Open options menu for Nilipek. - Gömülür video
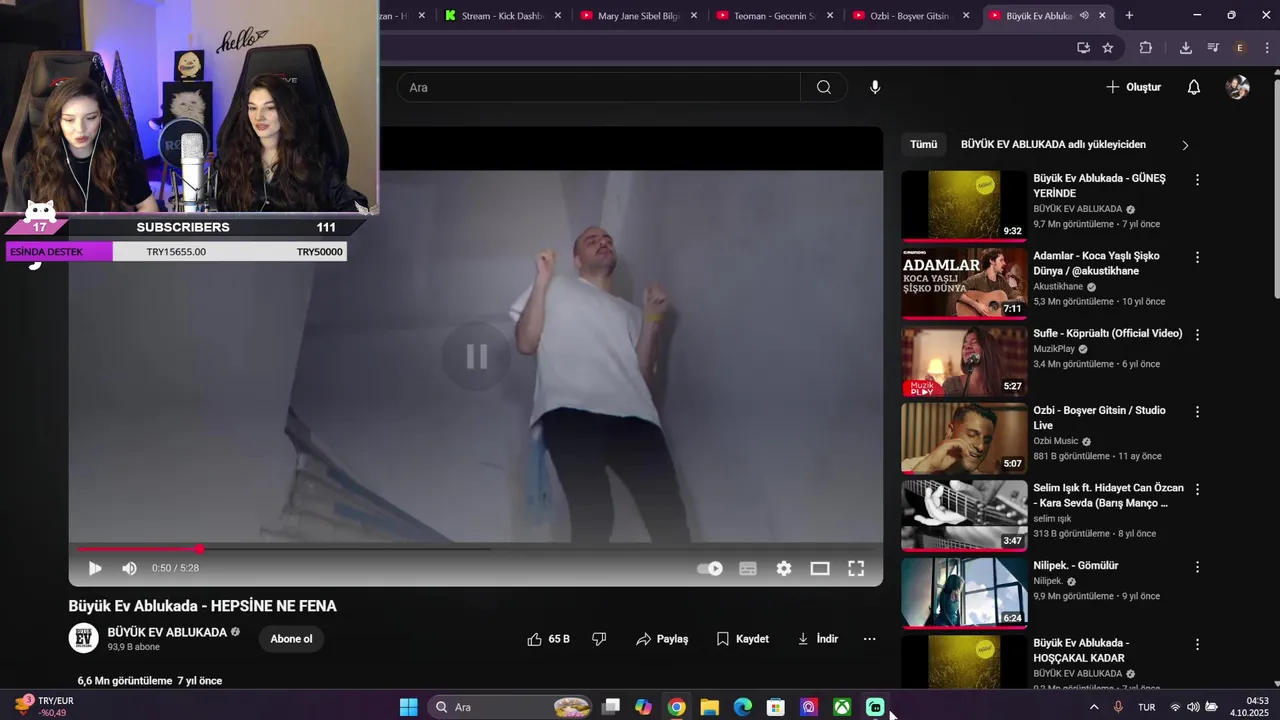 1197,566
